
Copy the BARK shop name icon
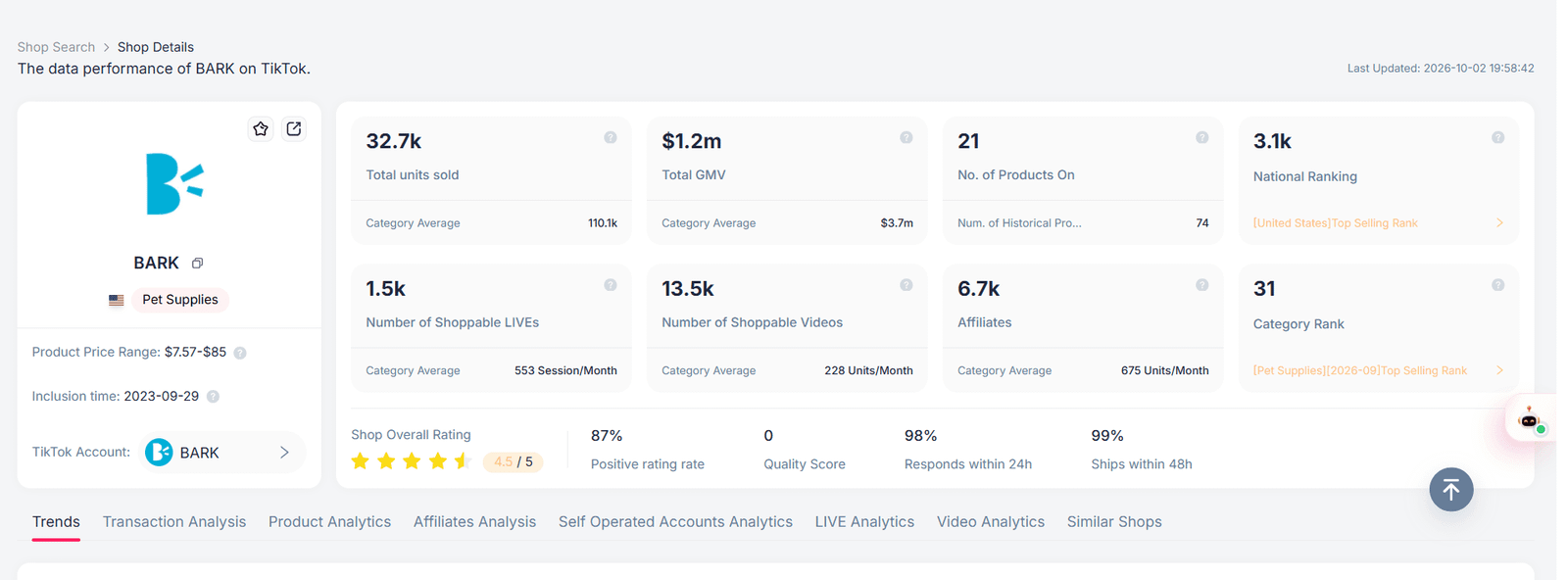pos(197,264)
